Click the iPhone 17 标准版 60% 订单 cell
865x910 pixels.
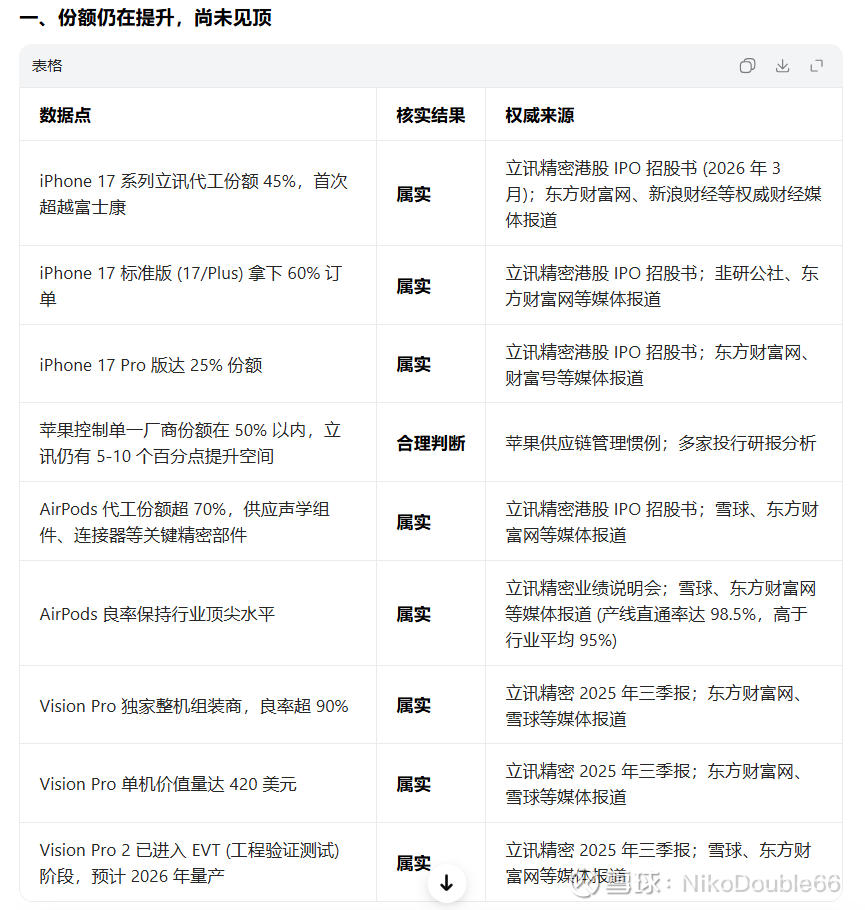coord(198,286)
